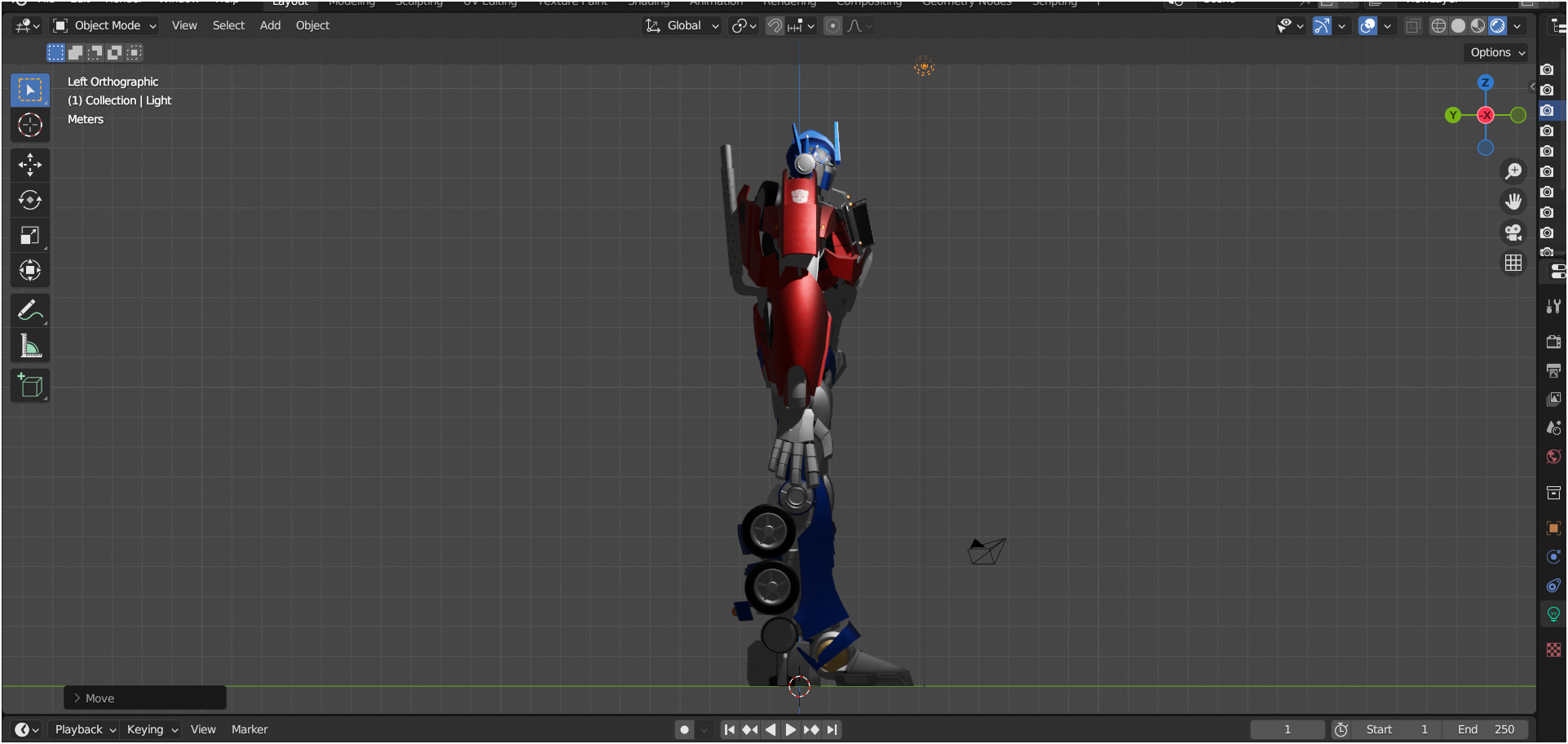
Task: Open the Options dropdown
Action: pos(1497,52)
